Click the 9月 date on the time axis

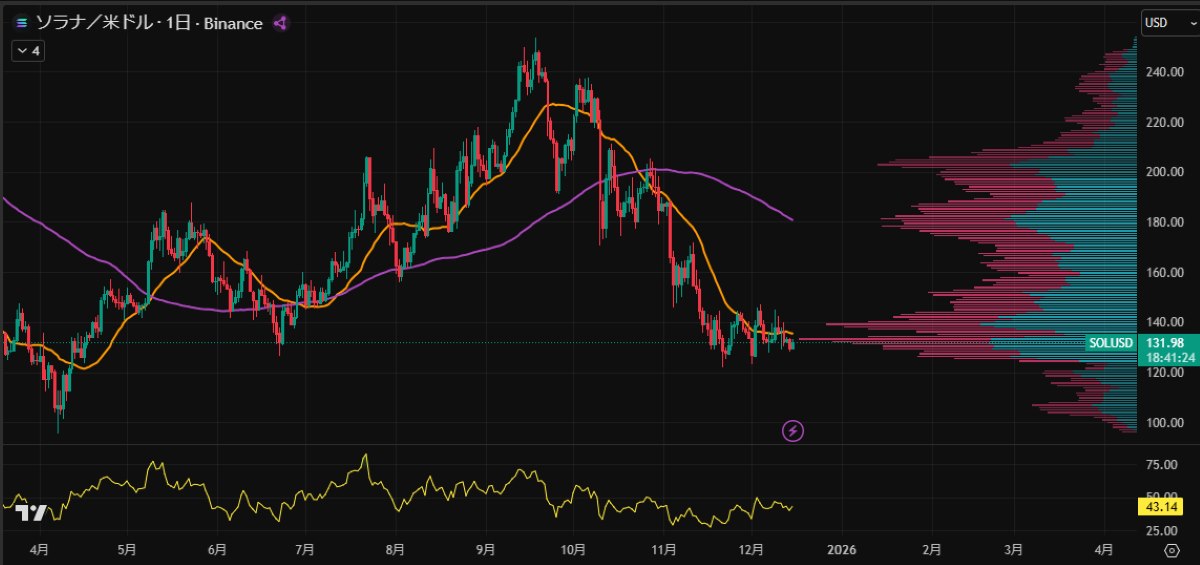pos(485,550)
